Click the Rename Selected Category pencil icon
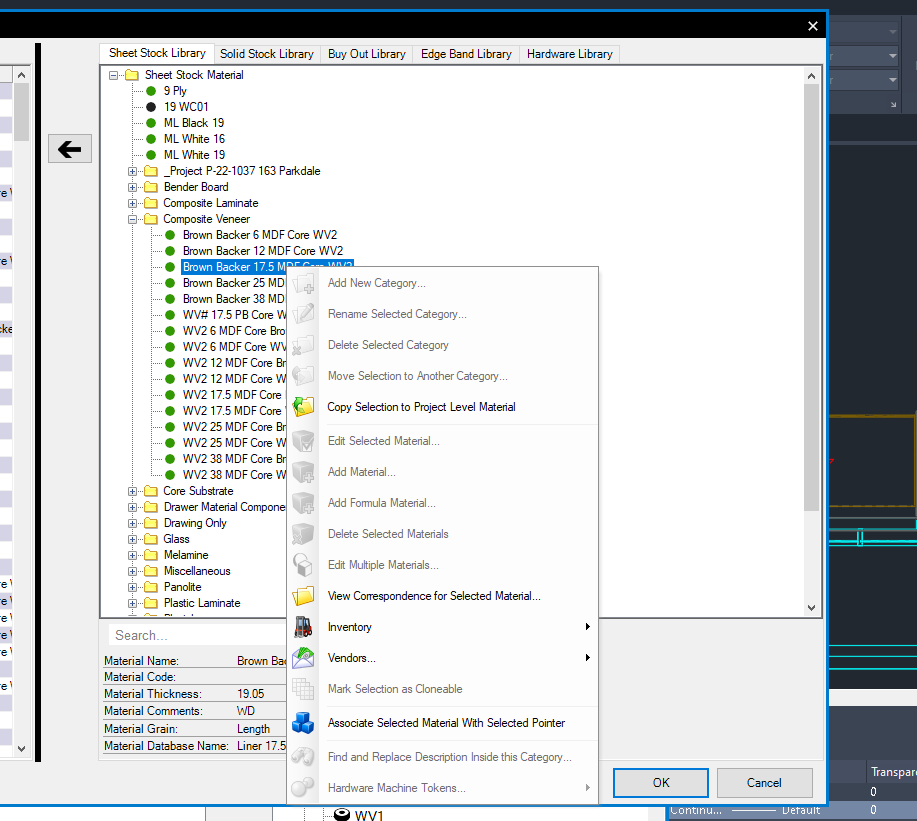 pos(304,314)
